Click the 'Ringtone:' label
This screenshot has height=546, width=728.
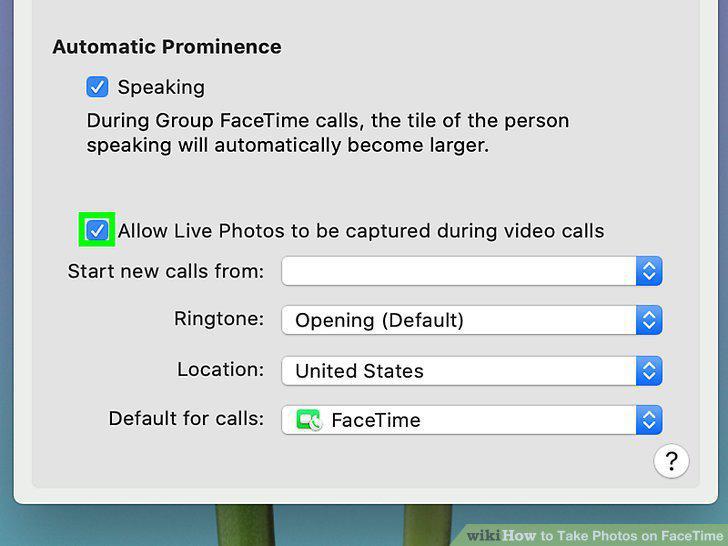pos(219,319)
